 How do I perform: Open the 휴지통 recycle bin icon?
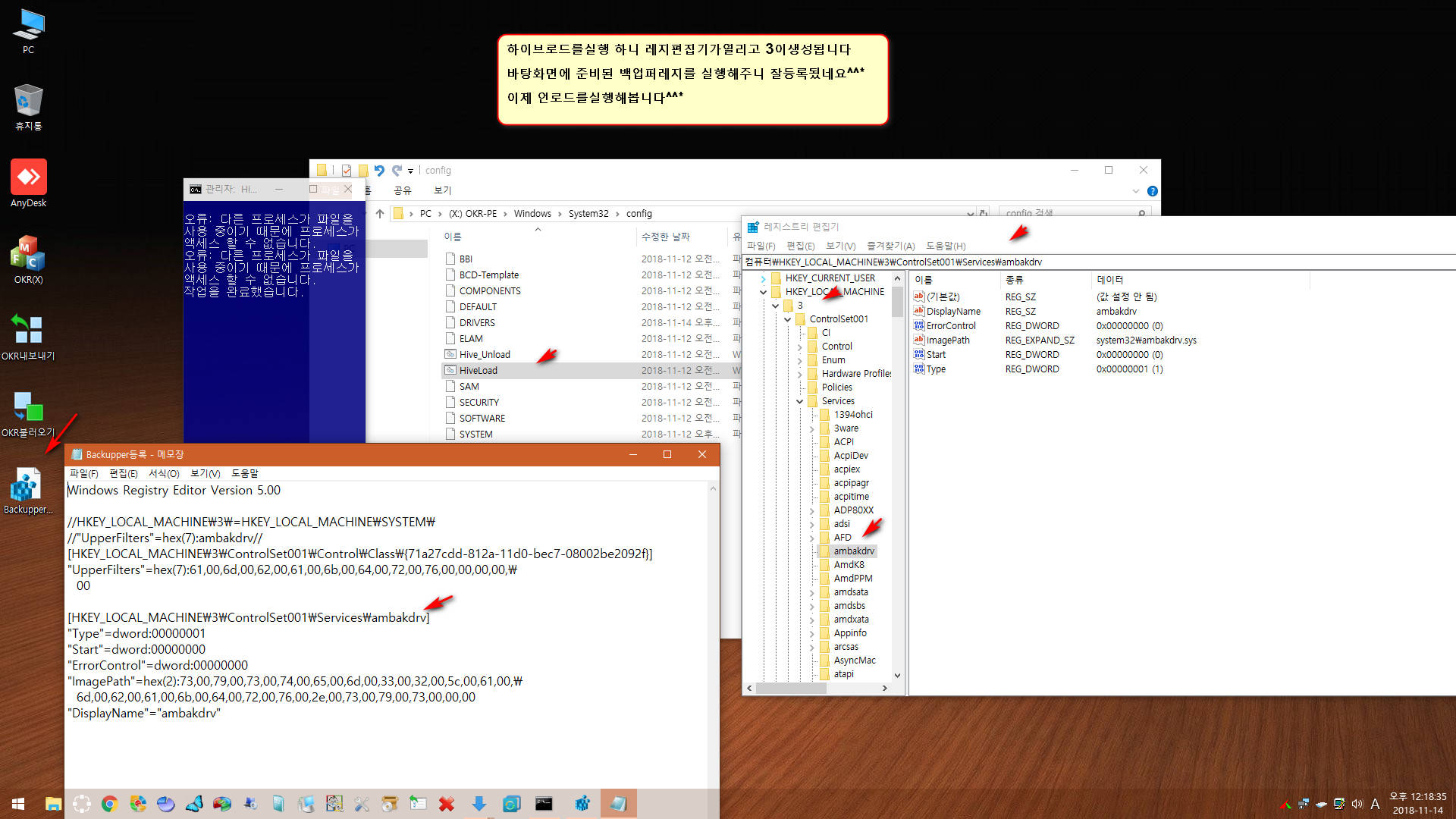[x=28, y=107]
